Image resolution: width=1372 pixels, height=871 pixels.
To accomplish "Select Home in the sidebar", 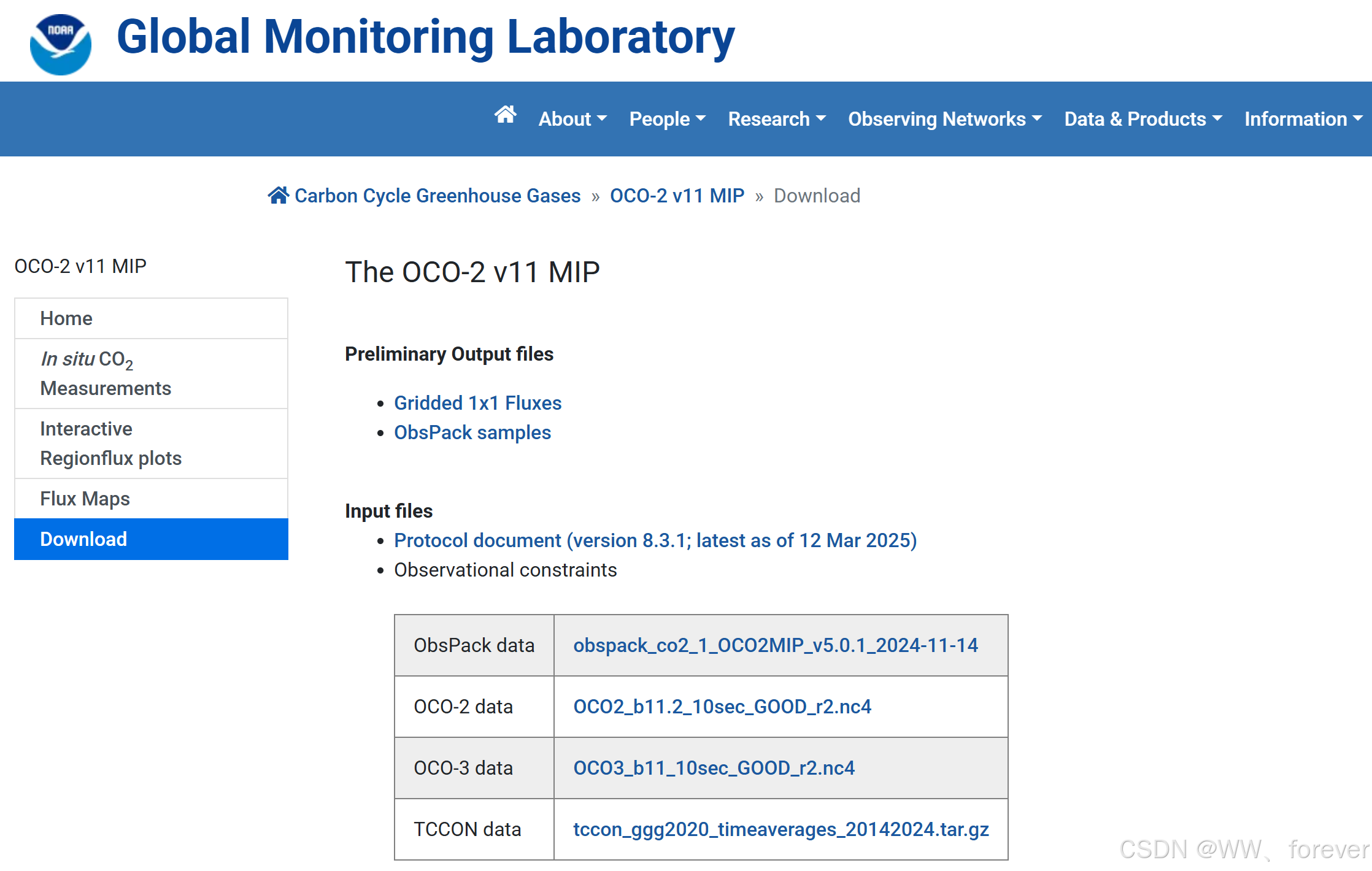I will [x=66, y=318].
